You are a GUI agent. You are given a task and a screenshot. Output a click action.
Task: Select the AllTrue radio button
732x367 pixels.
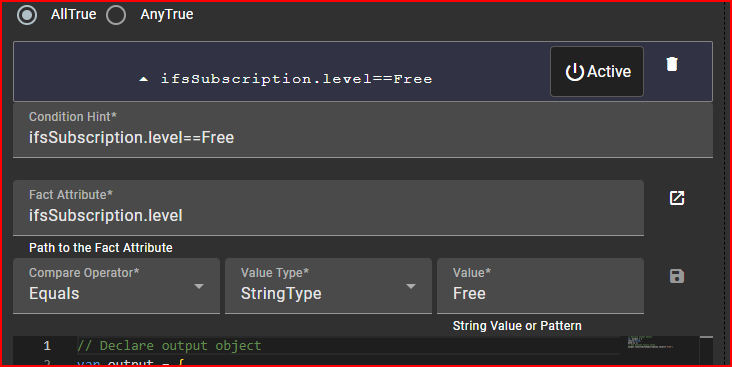pyautogui.click(x=27, y=15)
